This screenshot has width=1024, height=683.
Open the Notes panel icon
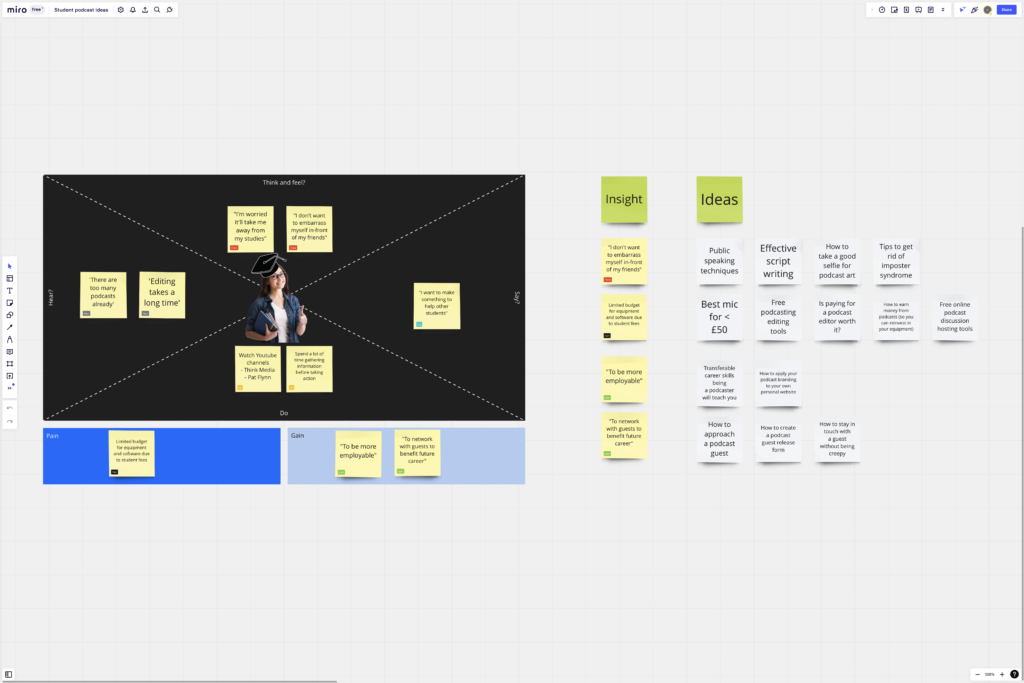(931, 10)
